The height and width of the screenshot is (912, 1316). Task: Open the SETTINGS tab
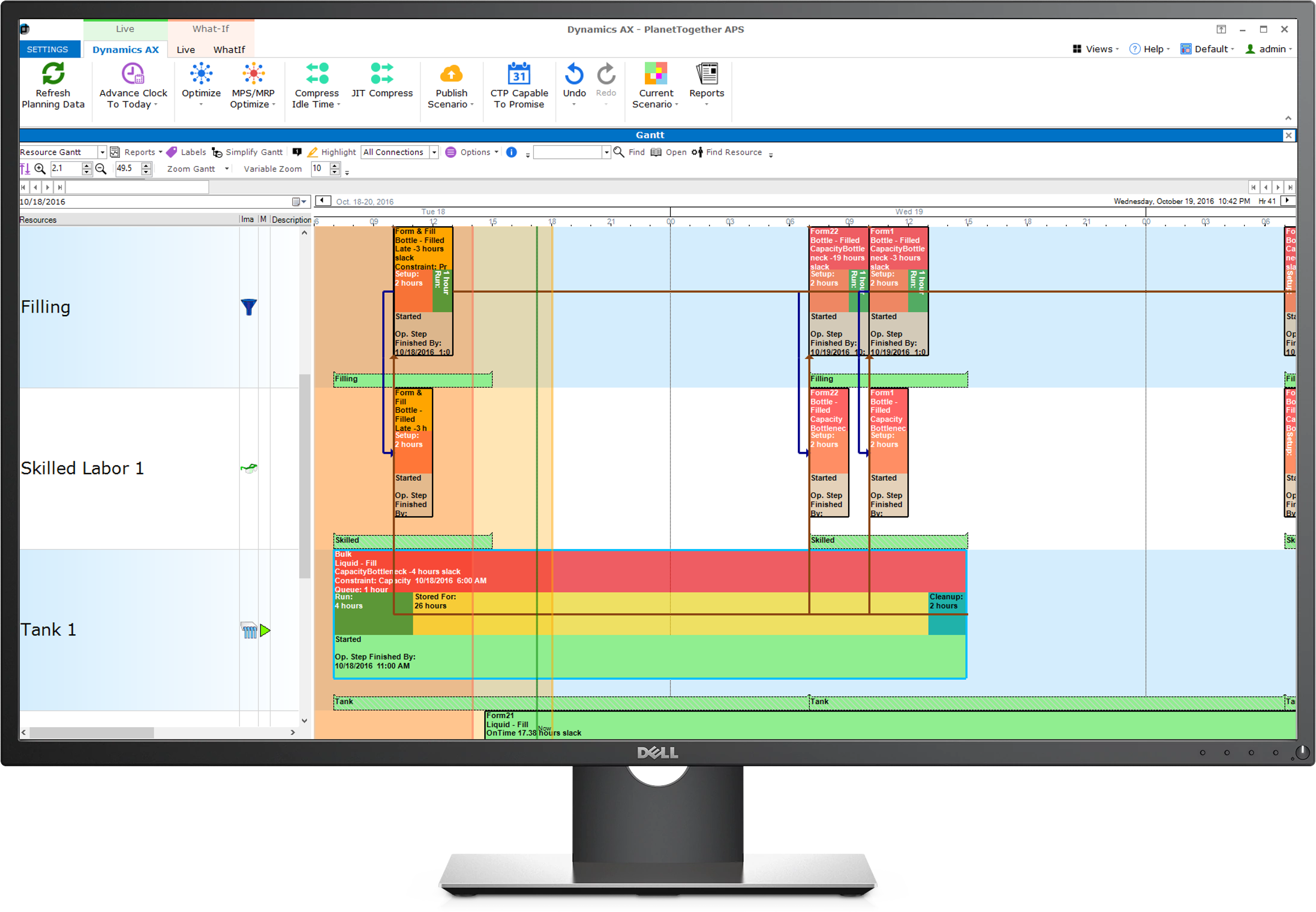[x=47, y=50]
